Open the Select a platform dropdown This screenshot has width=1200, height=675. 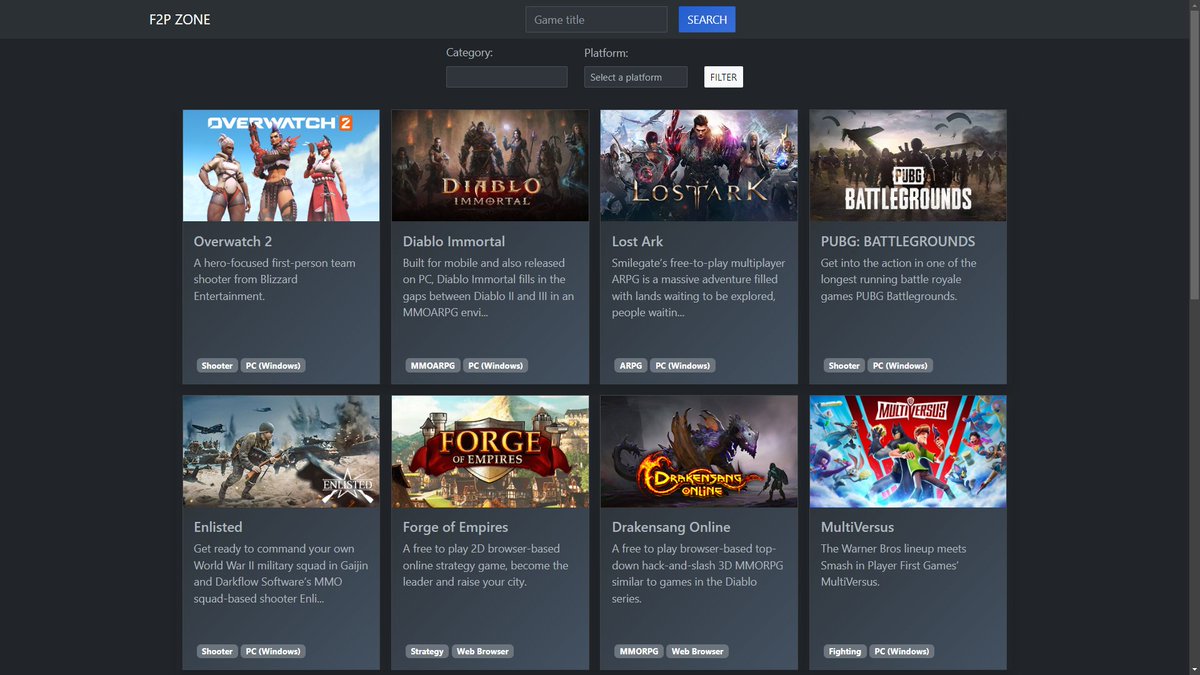636,77
